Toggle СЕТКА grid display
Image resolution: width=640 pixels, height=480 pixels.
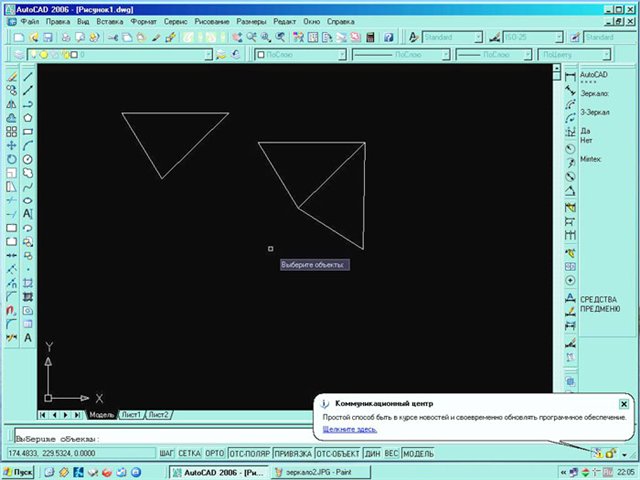pyautogui.click(x=190, y=453)
